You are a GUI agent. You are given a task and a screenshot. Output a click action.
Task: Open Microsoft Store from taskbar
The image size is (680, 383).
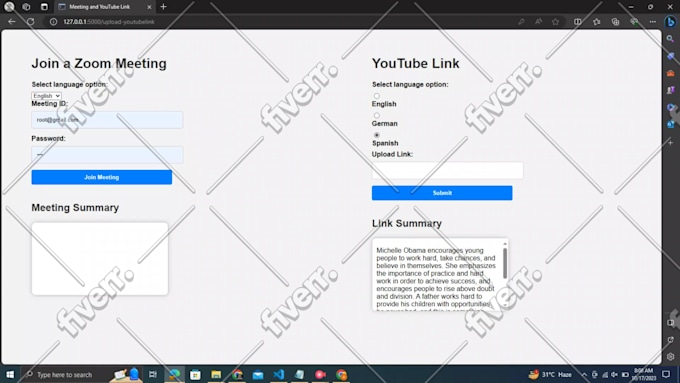click(x=195, y=374)
